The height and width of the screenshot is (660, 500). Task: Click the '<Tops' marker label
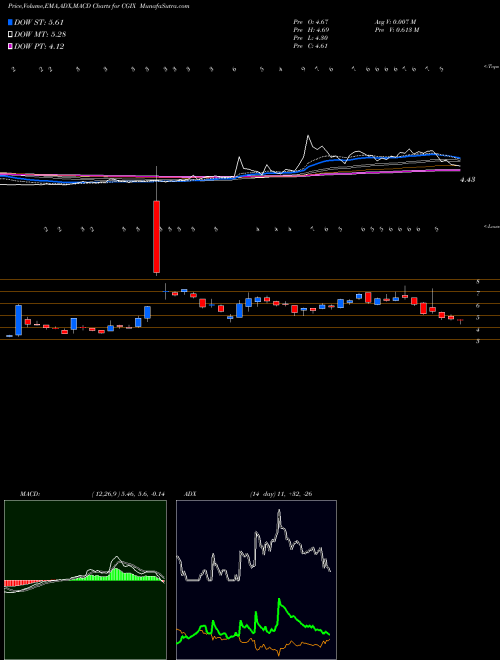click(491, 67)
